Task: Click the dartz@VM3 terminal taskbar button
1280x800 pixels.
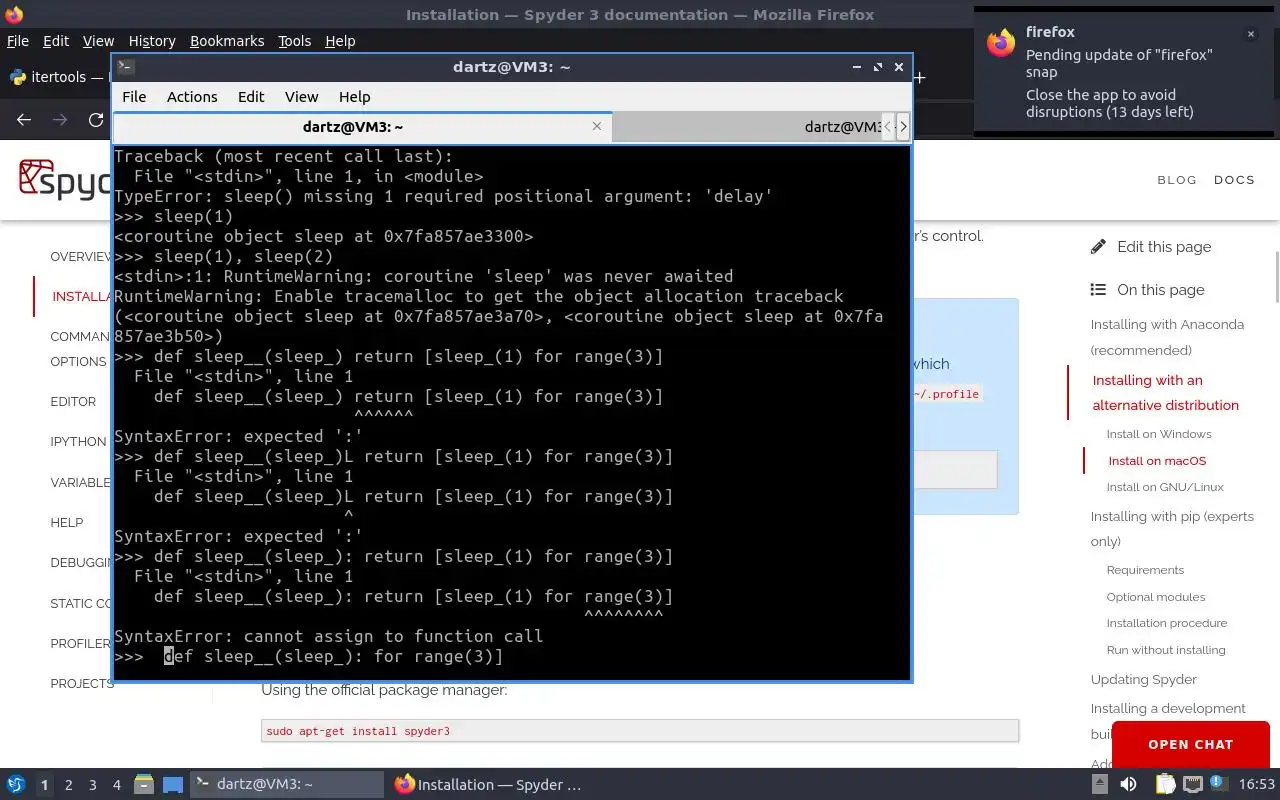Action: click(285, 785)
